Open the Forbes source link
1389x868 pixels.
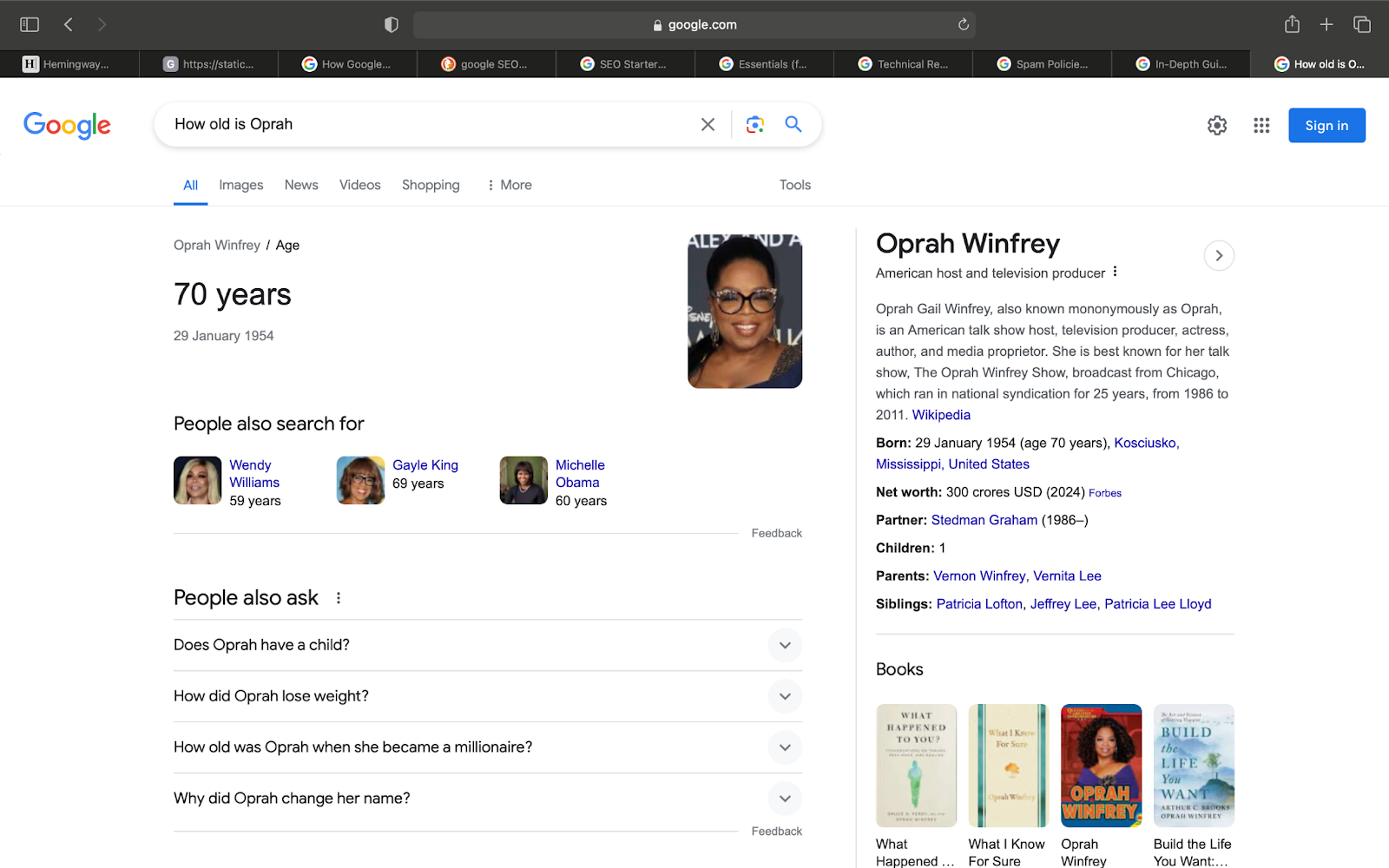(x=1105, y=493)
